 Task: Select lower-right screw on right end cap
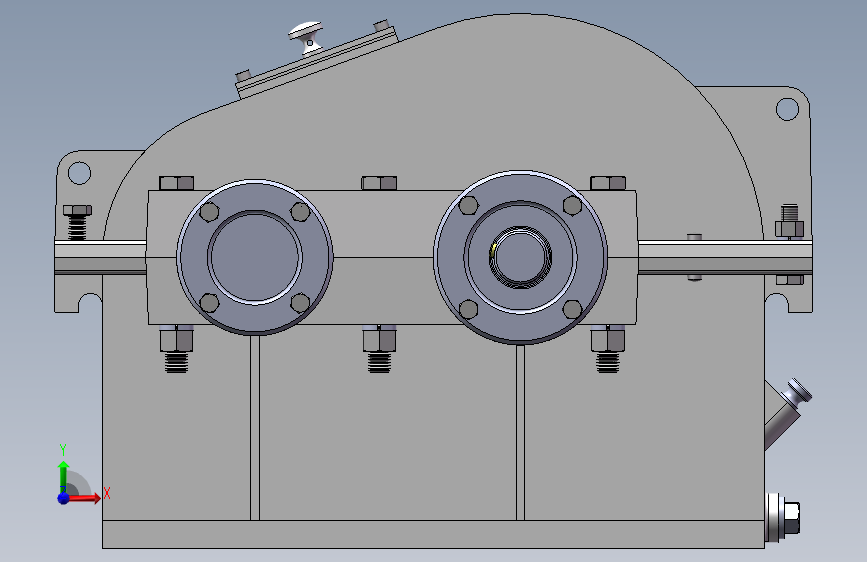pyautogui.click(x=572, y=309)
